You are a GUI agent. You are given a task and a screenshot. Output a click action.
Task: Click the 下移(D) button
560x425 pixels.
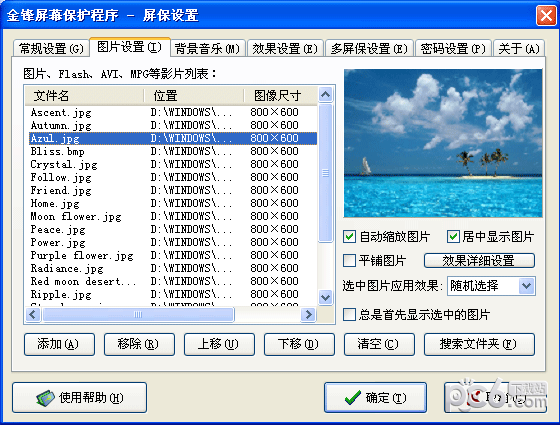coord(299,344)
